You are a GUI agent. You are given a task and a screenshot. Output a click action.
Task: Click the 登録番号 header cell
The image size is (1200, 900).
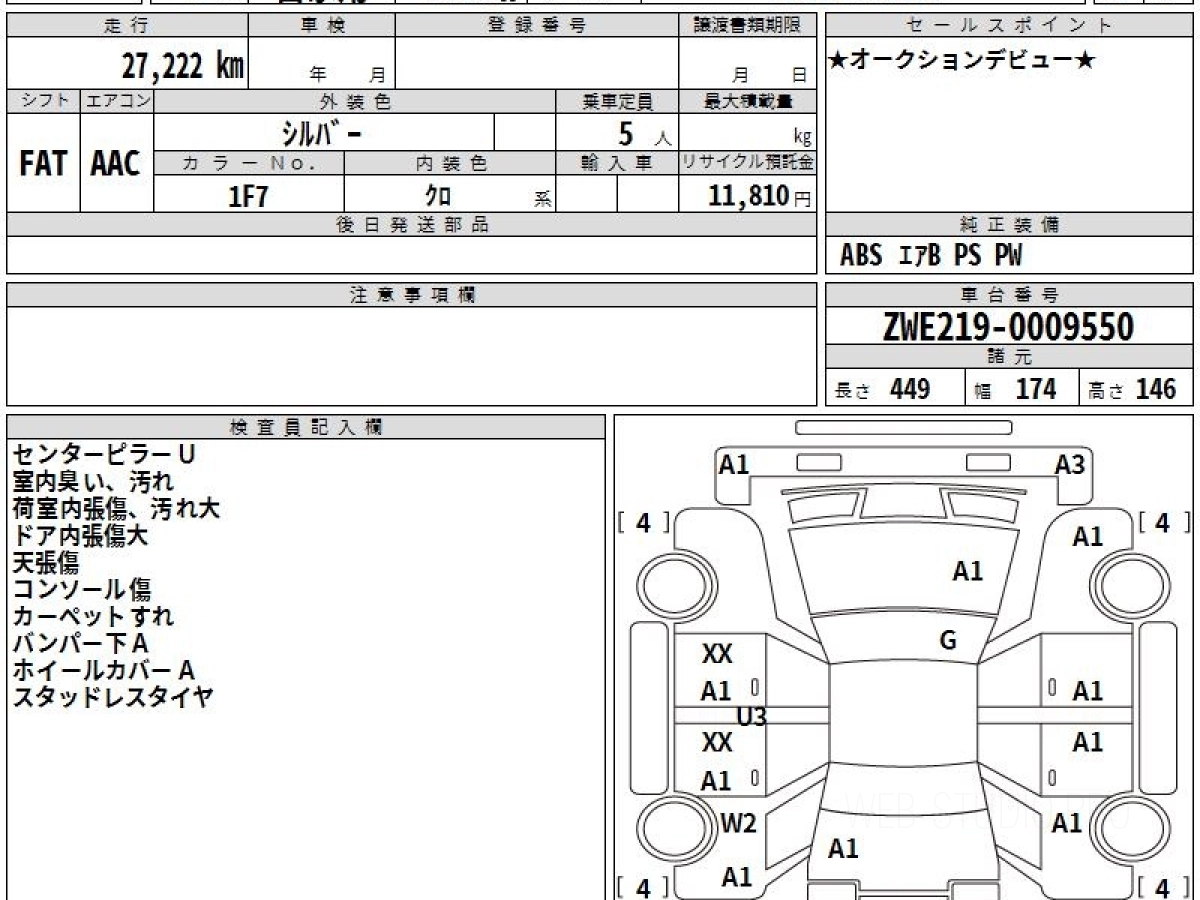(537, 26)
